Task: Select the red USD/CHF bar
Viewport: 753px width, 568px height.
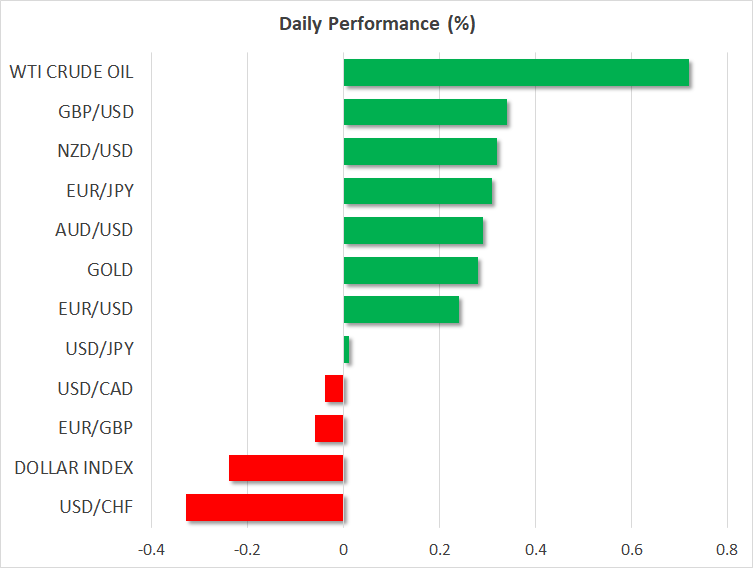Action: tap(265, 507)
